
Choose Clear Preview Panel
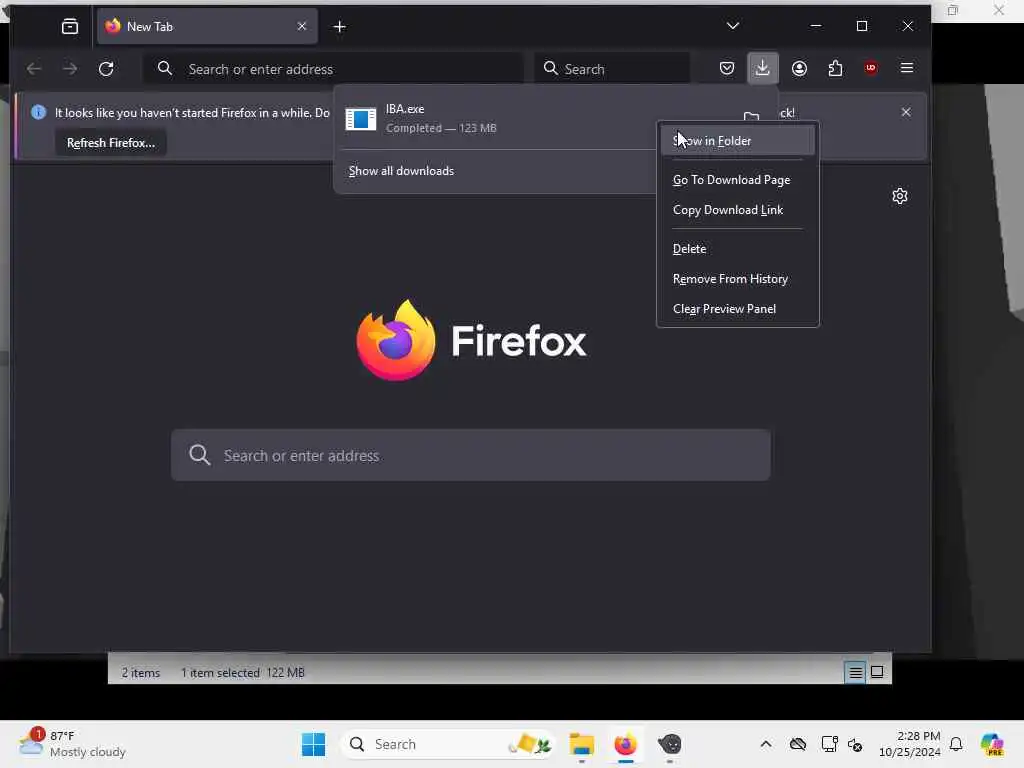[x=737, y=309]
